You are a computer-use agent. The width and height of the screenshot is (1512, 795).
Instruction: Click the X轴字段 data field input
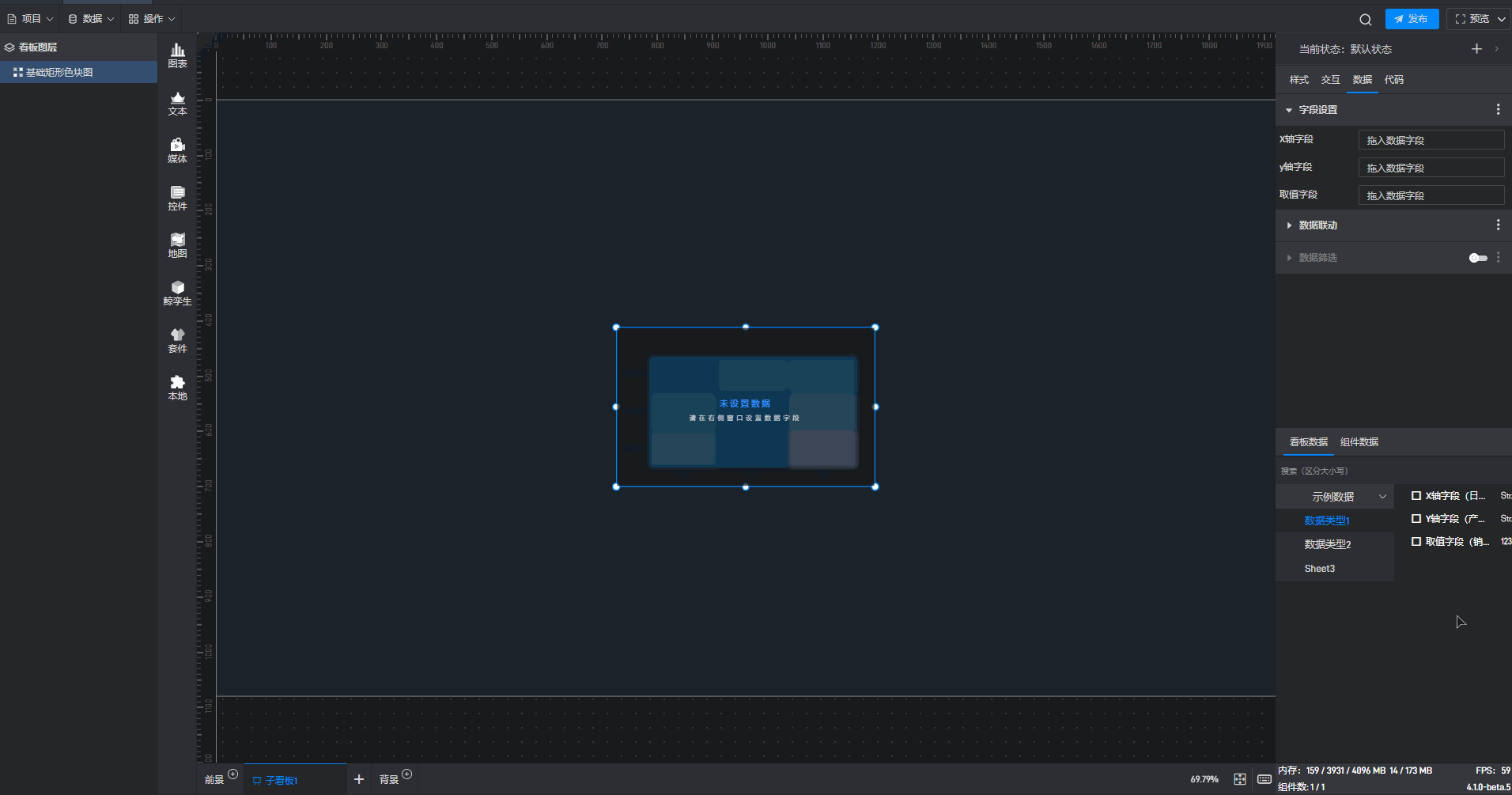1431,140
